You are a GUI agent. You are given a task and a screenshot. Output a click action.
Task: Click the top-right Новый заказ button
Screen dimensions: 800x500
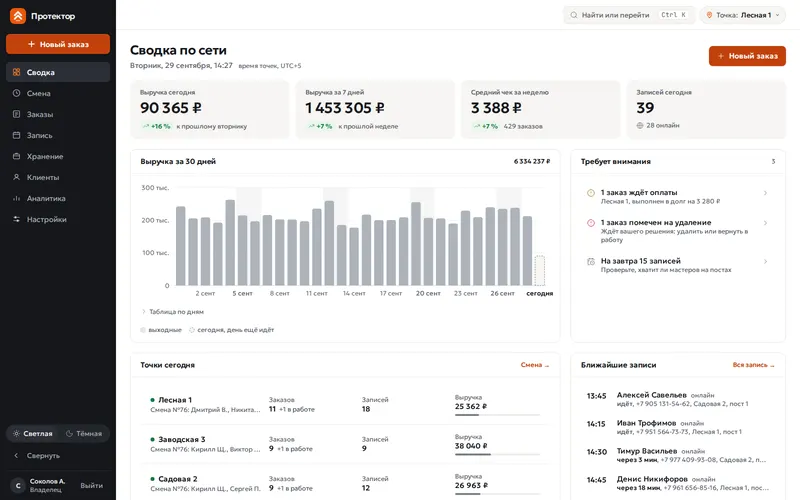coord(747,56)
